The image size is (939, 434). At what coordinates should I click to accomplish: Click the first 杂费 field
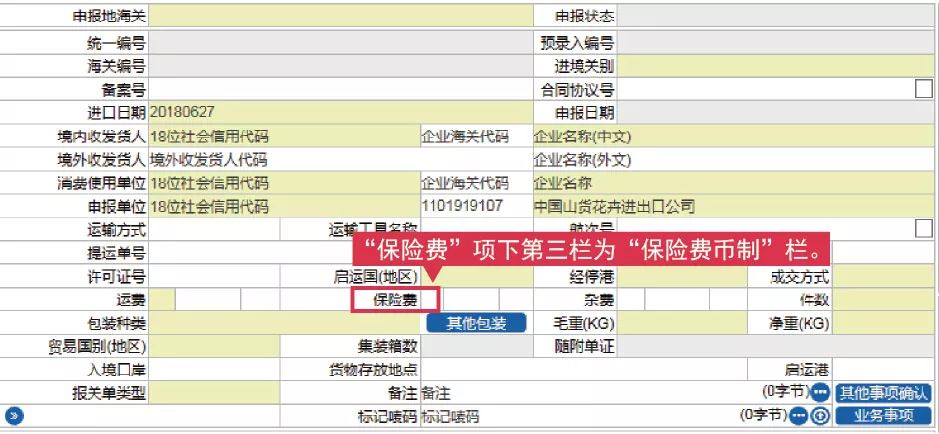tap(630, 299)
